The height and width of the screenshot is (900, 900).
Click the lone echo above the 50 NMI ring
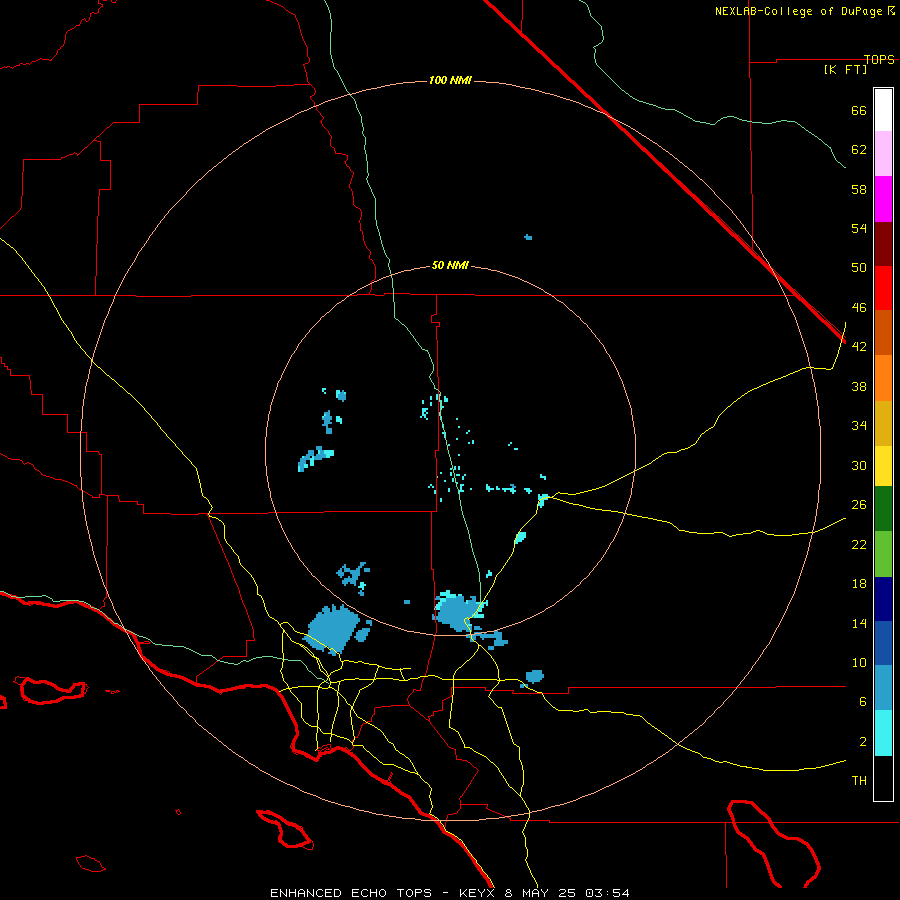point(528,237)
